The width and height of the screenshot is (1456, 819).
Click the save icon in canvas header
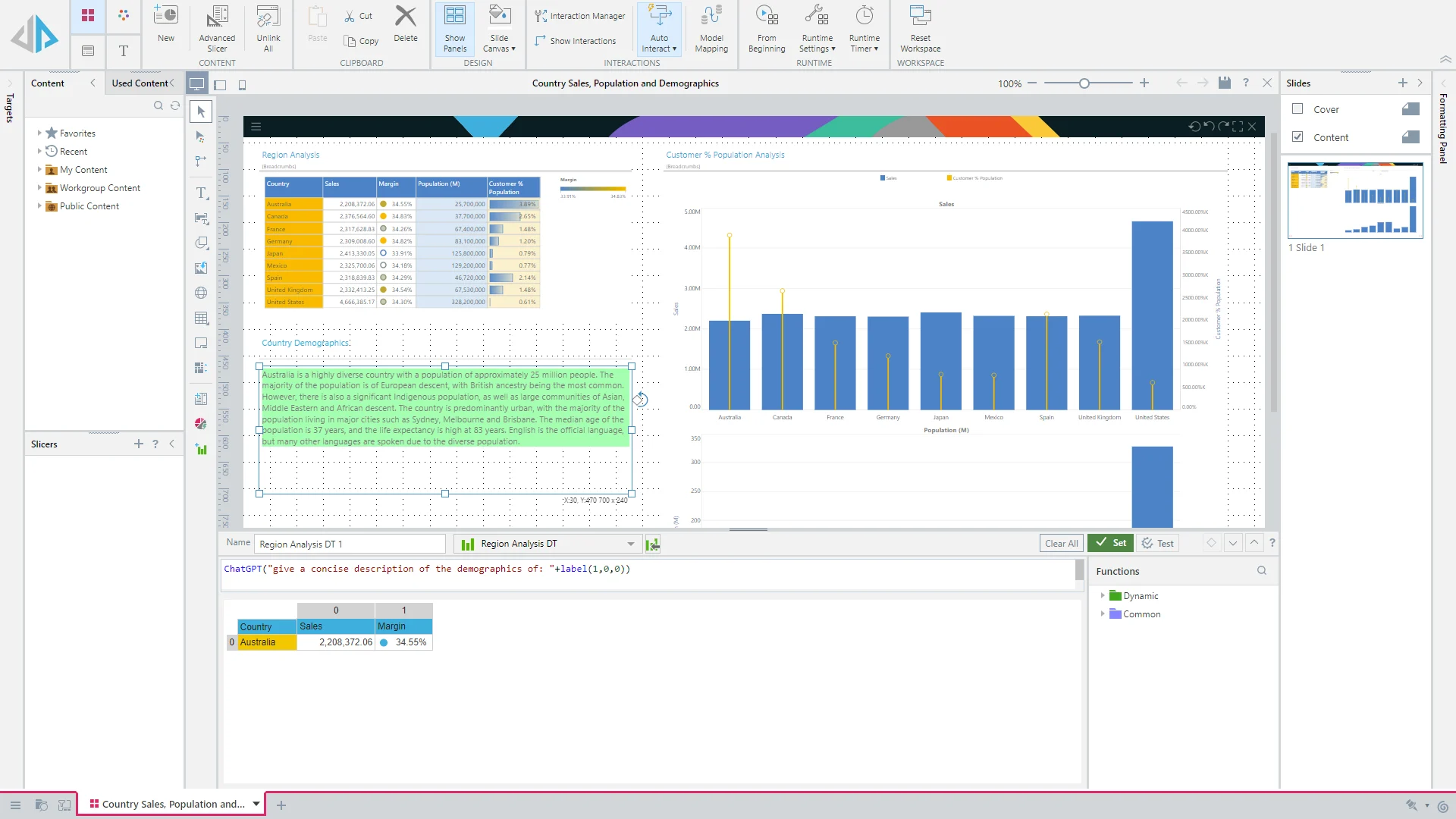click(x=1224, y=83)
